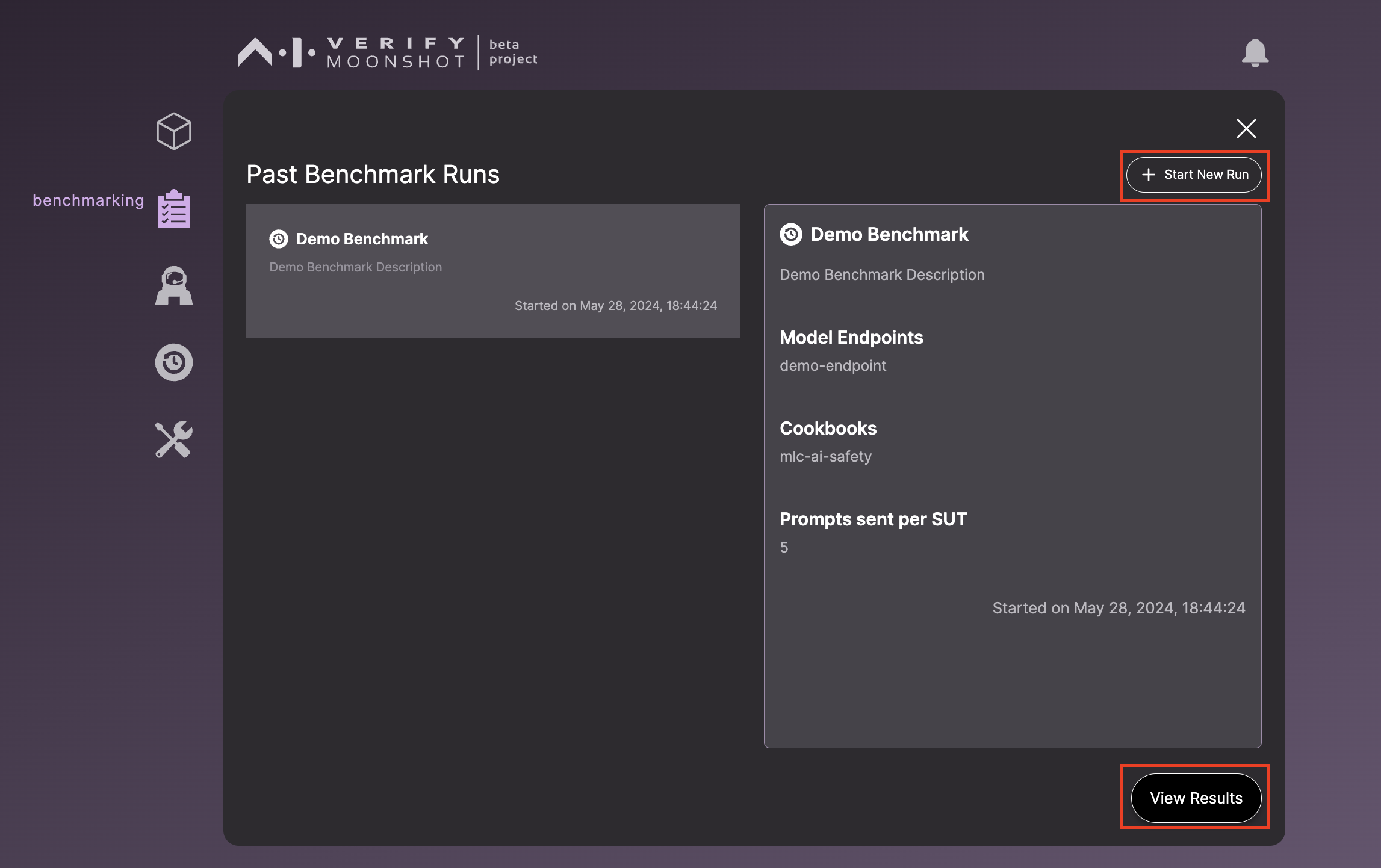Screen dimensions: 1381x868
Task: Click the prompts value '5'
Action: (x=784, y=548)
